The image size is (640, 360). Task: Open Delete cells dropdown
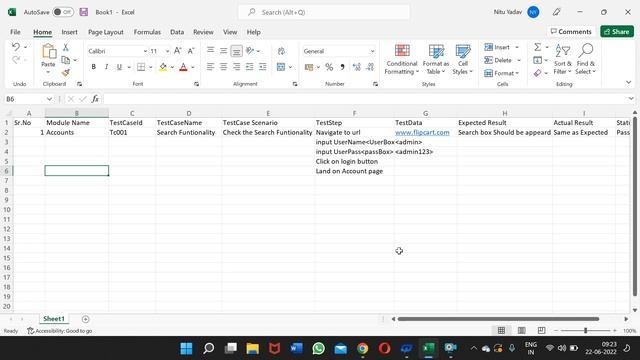click(x=519, y=60)
